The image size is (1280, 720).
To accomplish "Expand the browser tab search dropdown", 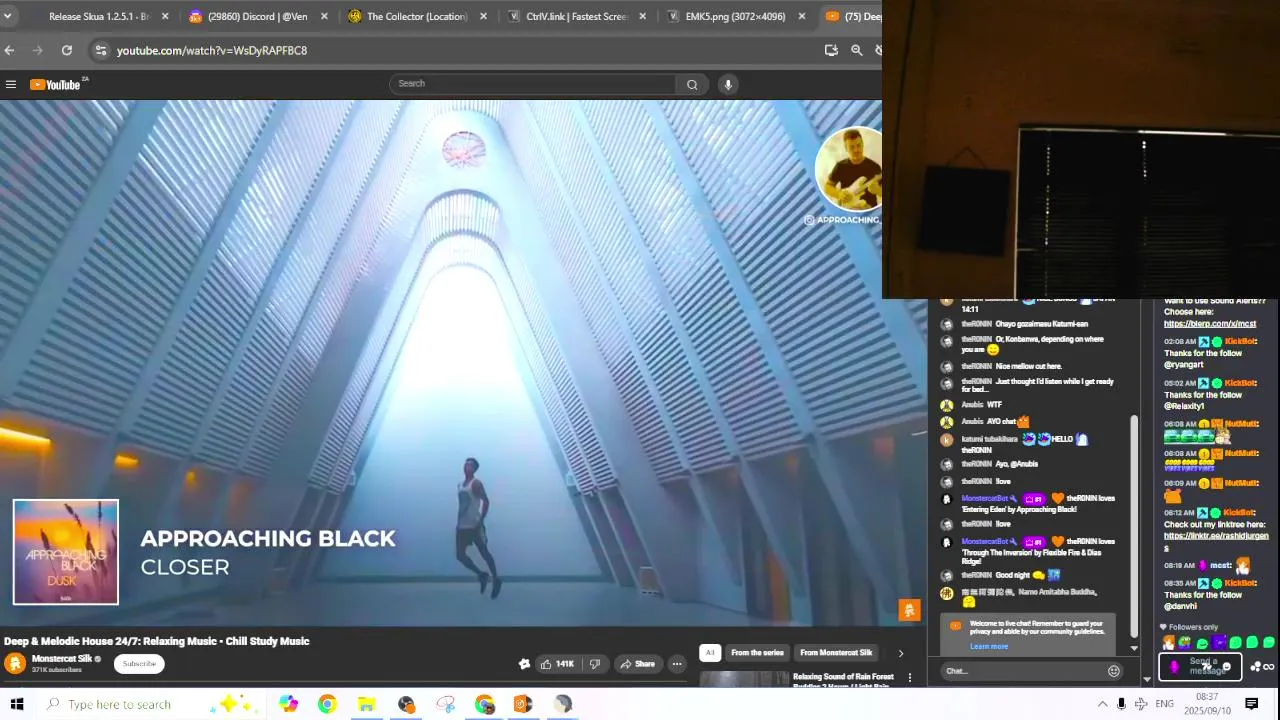I will click(x=7, y=16).
